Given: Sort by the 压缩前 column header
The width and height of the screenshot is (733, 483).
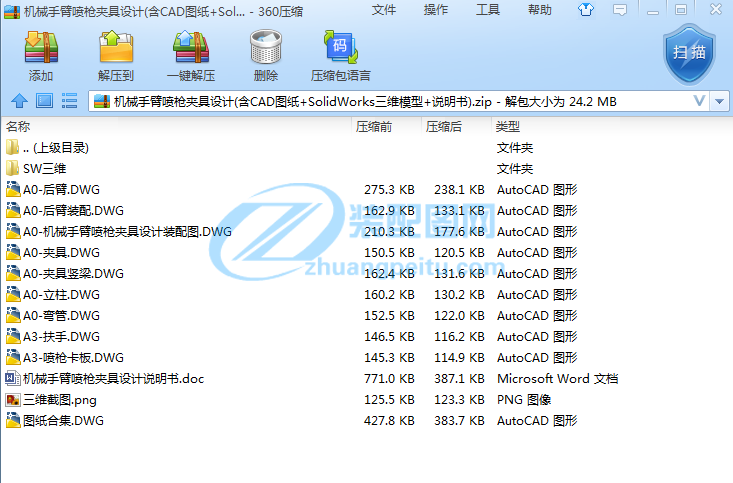Looking at the screenshot, I should (x=374, y=126).
